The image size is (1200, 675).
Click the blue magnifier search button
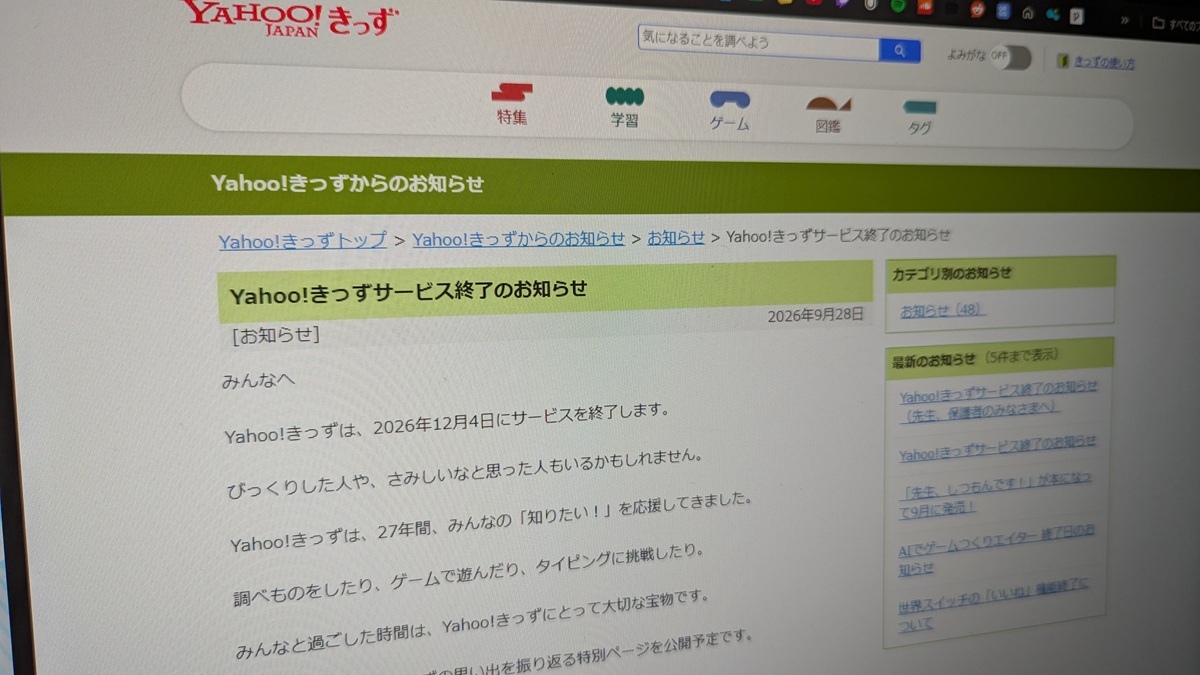(x=900, y=50)
